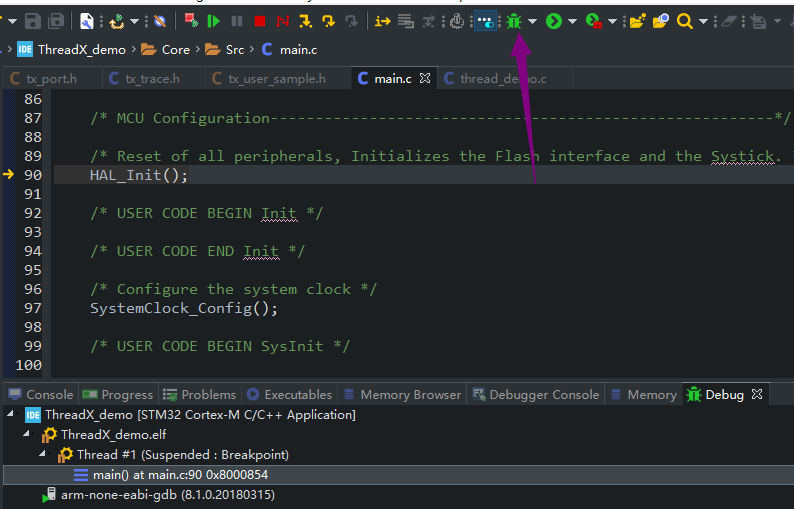Switch to the tx_trace.h editor tab
Viewport: 794px width, 509px height.
tap(152, 79)
